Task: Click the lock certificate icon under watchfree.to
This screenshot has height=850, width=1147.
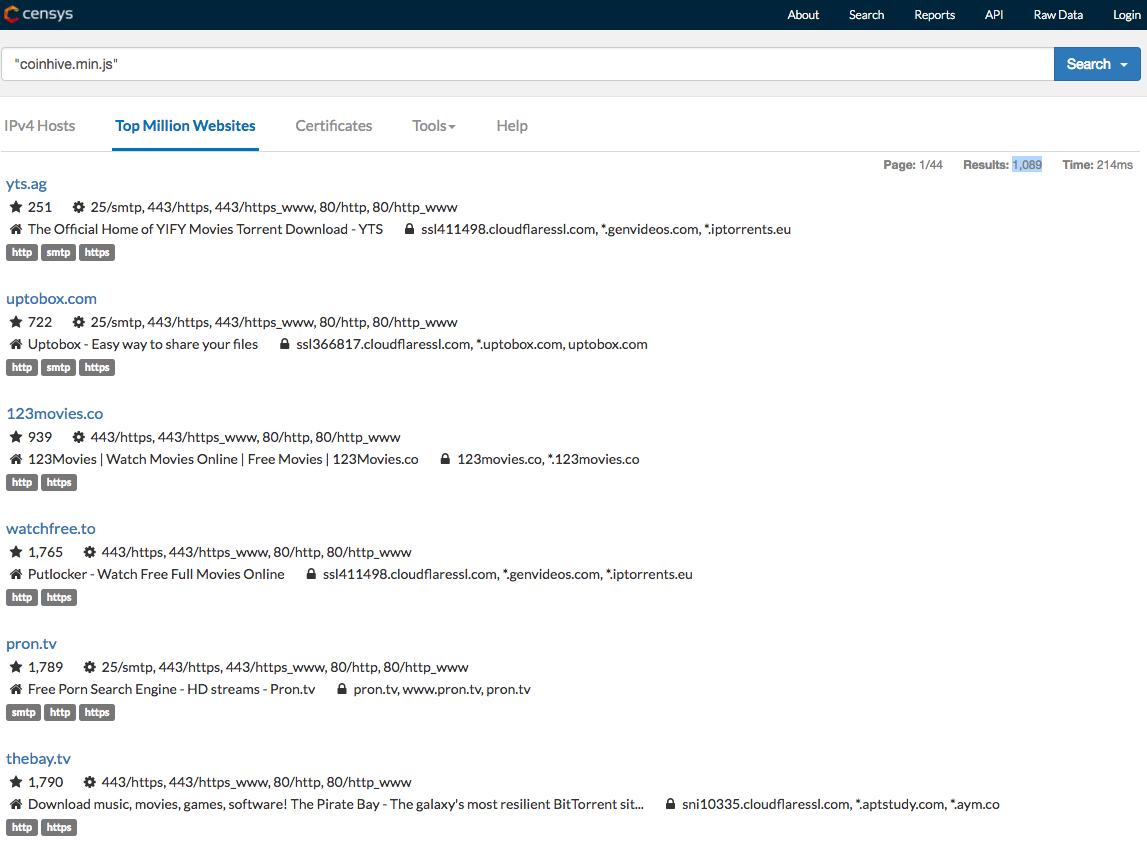Action: [311, 574]
